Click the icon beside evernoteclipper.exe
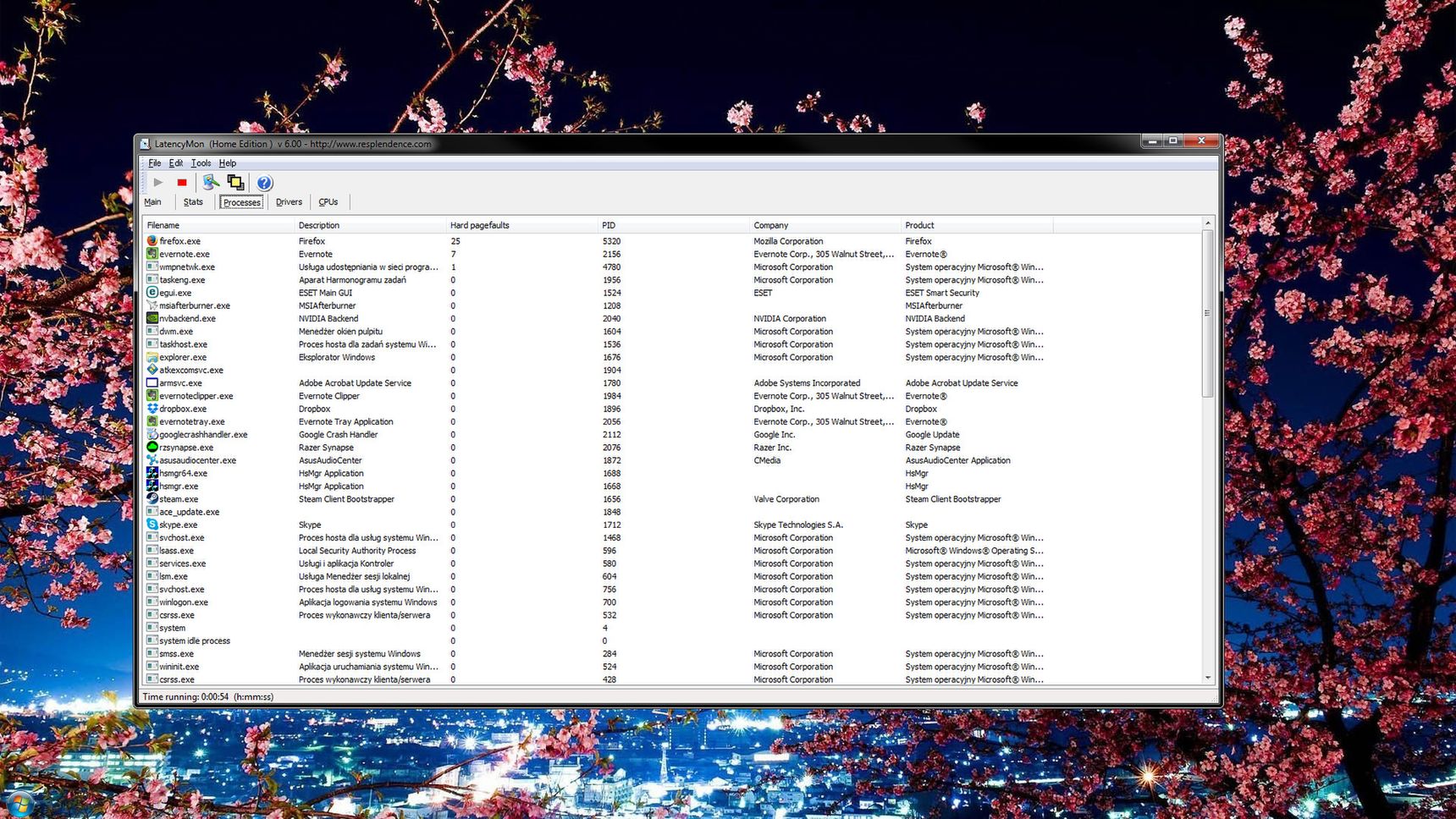Viewport: 1456px width, 819px height. (152, 396)
